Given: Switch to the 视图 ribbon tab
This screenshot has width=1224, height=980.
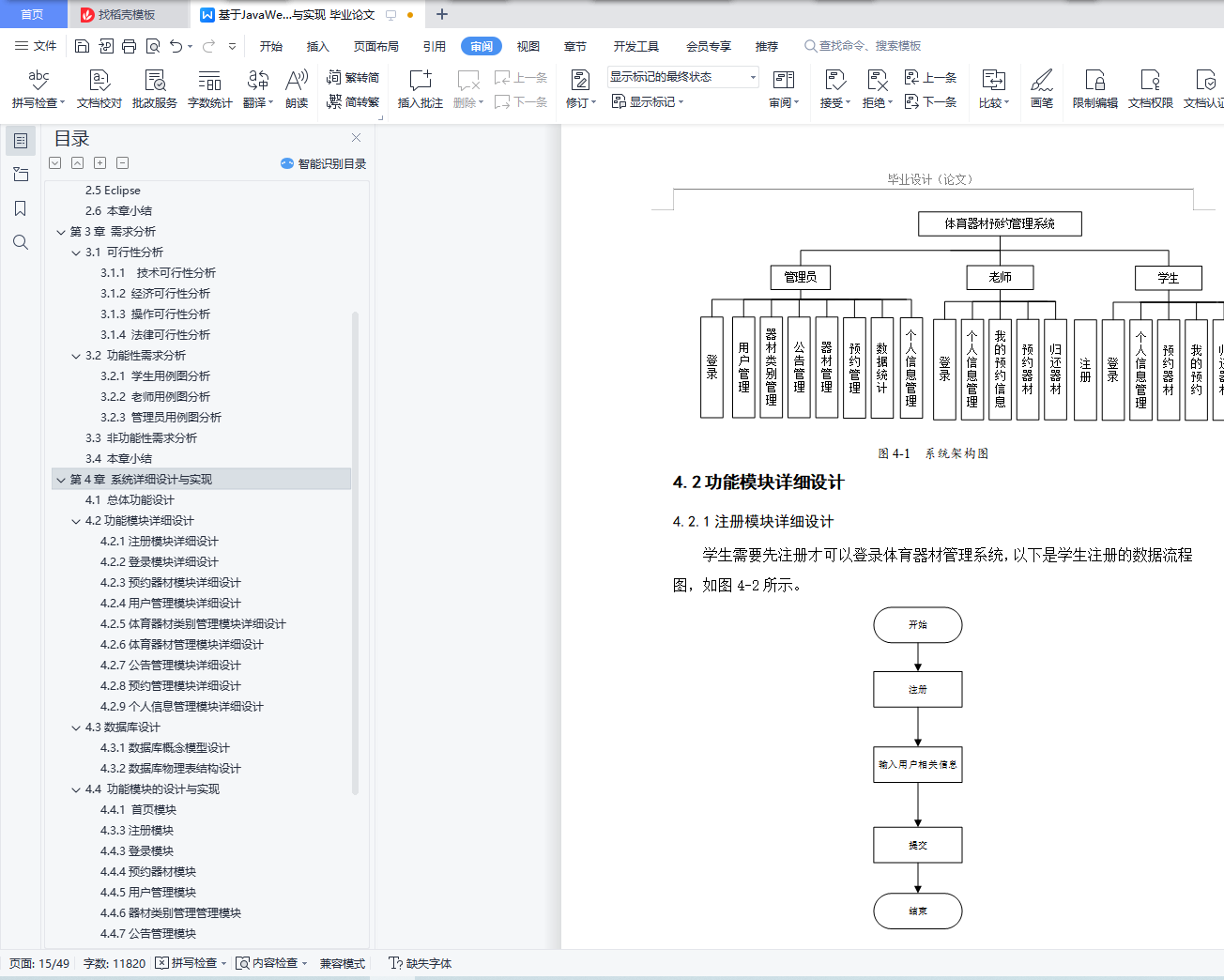Looking at the screenshot, I should pyautogui.click(x=528, y=46).
